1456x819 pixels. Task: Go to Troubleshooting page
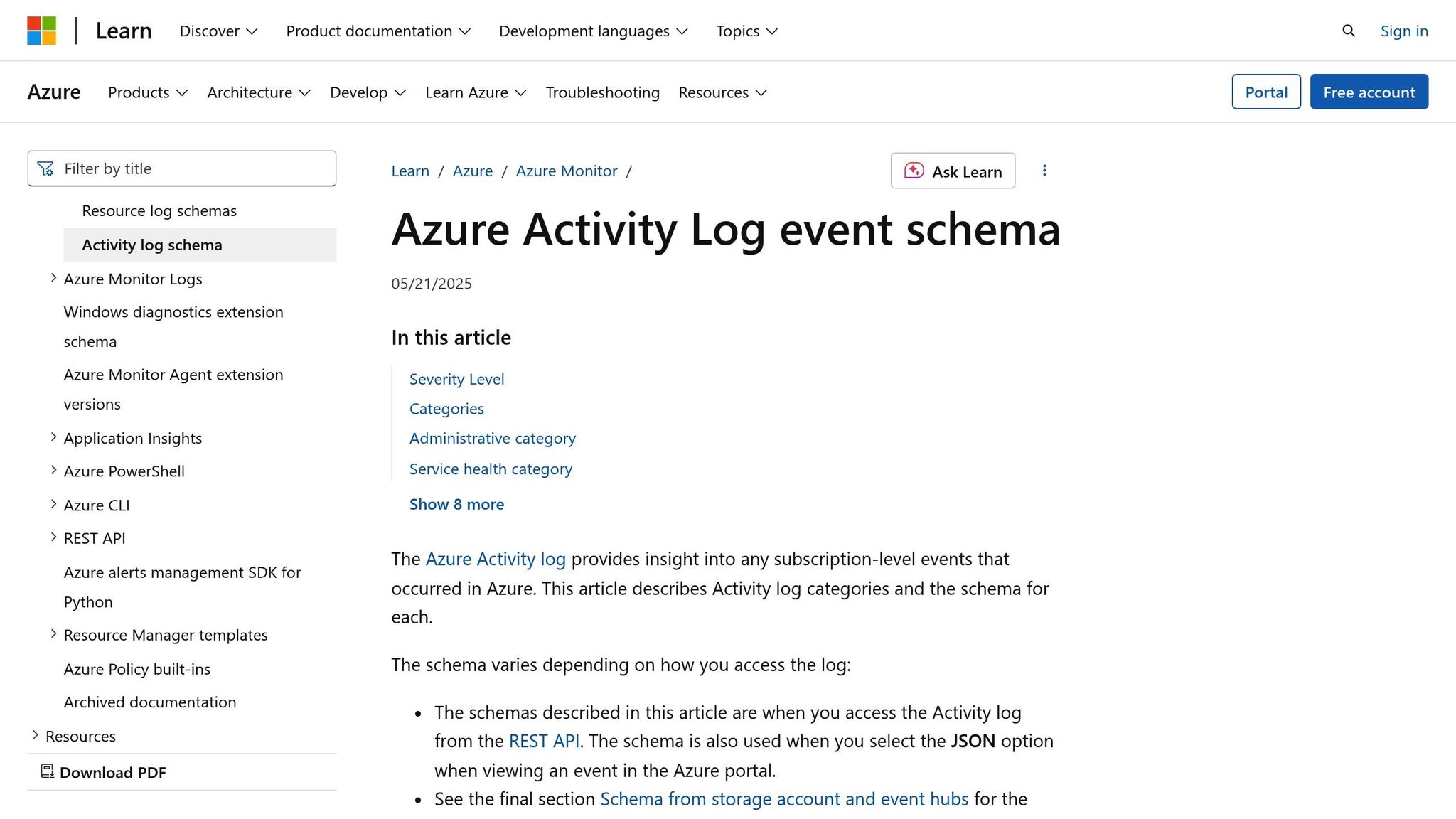click(602, 92)
